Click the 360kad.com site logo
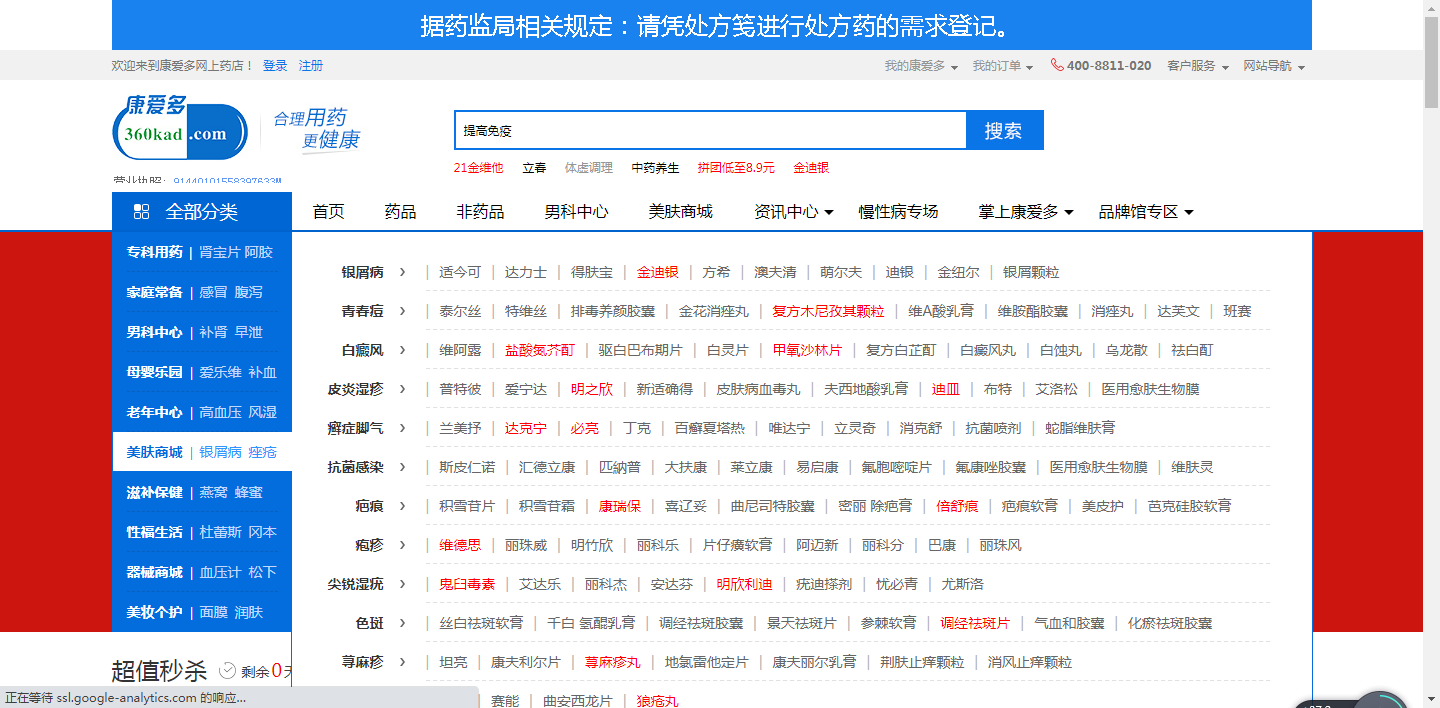The height and width of the screenshot is (708, 1440). [x=180, y=127]
